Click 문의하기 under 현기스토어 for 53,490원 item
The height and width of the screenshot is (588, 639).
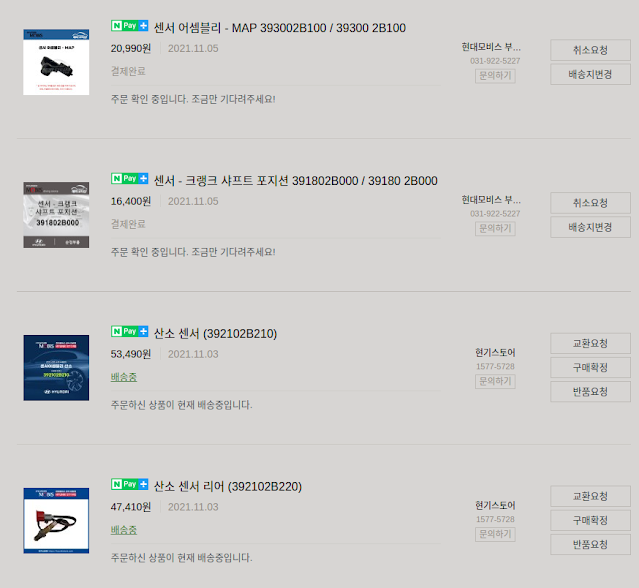coord(495,381)
